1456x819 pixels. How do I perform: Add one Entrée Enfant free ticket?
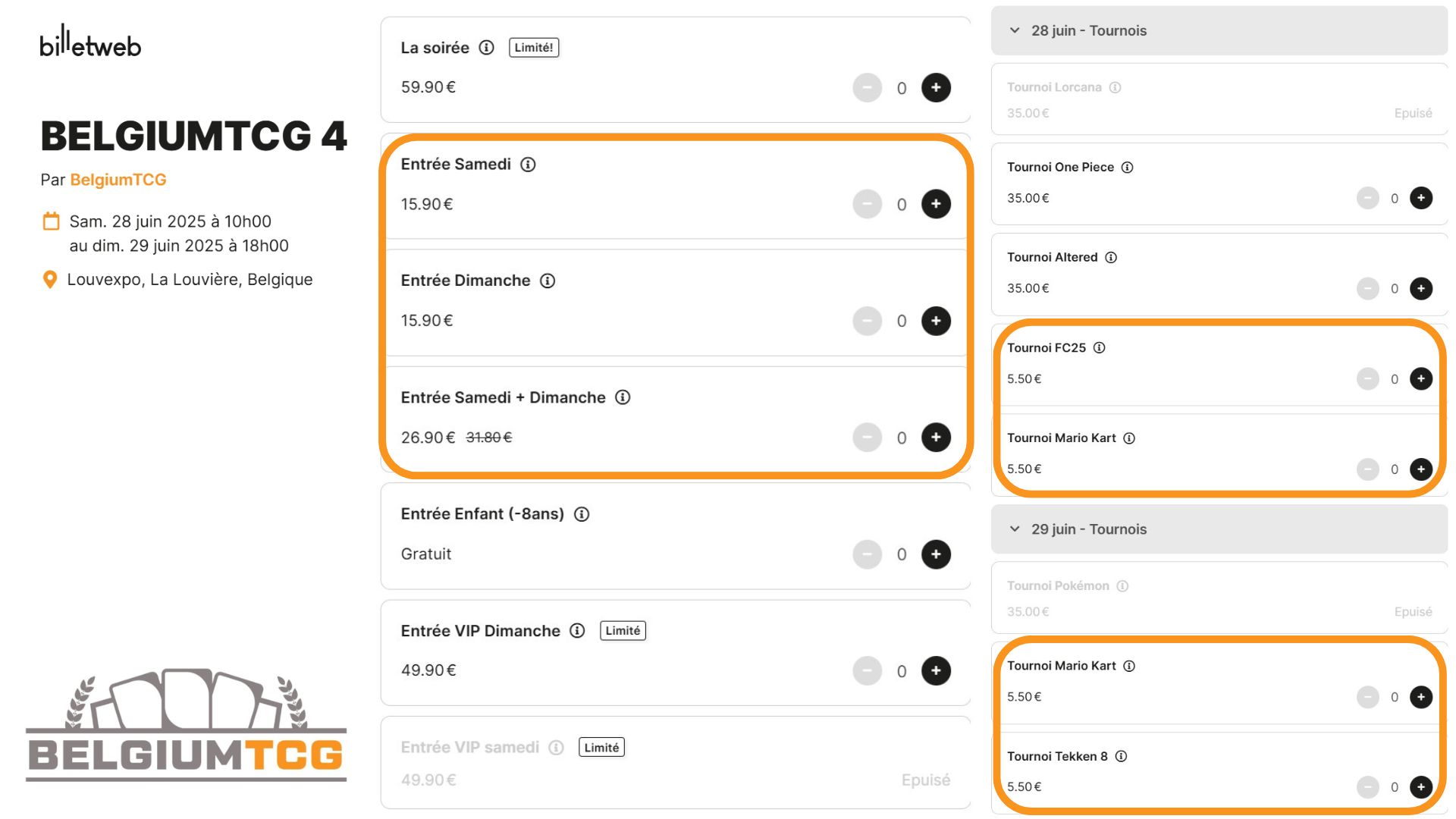(x=936, y=554)
